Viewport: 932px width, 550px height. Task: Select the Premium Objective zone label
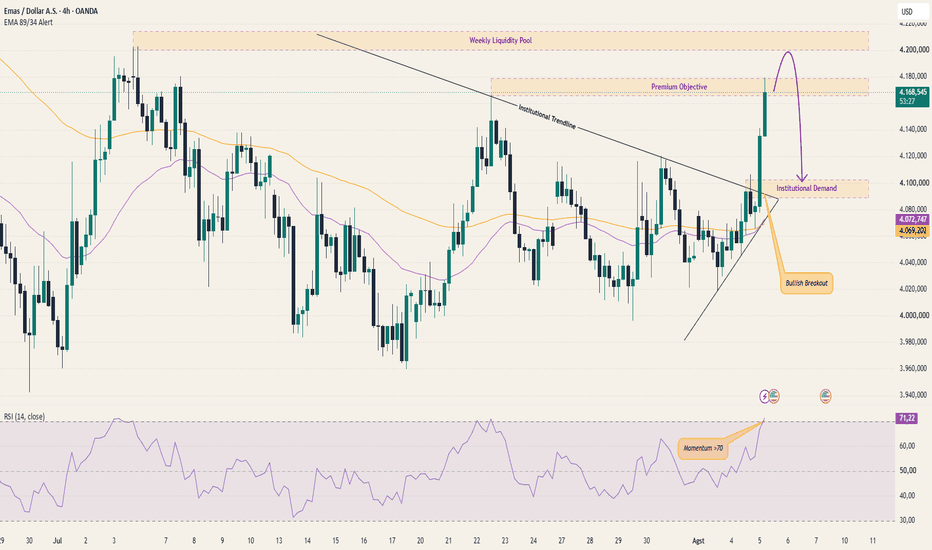679,87
